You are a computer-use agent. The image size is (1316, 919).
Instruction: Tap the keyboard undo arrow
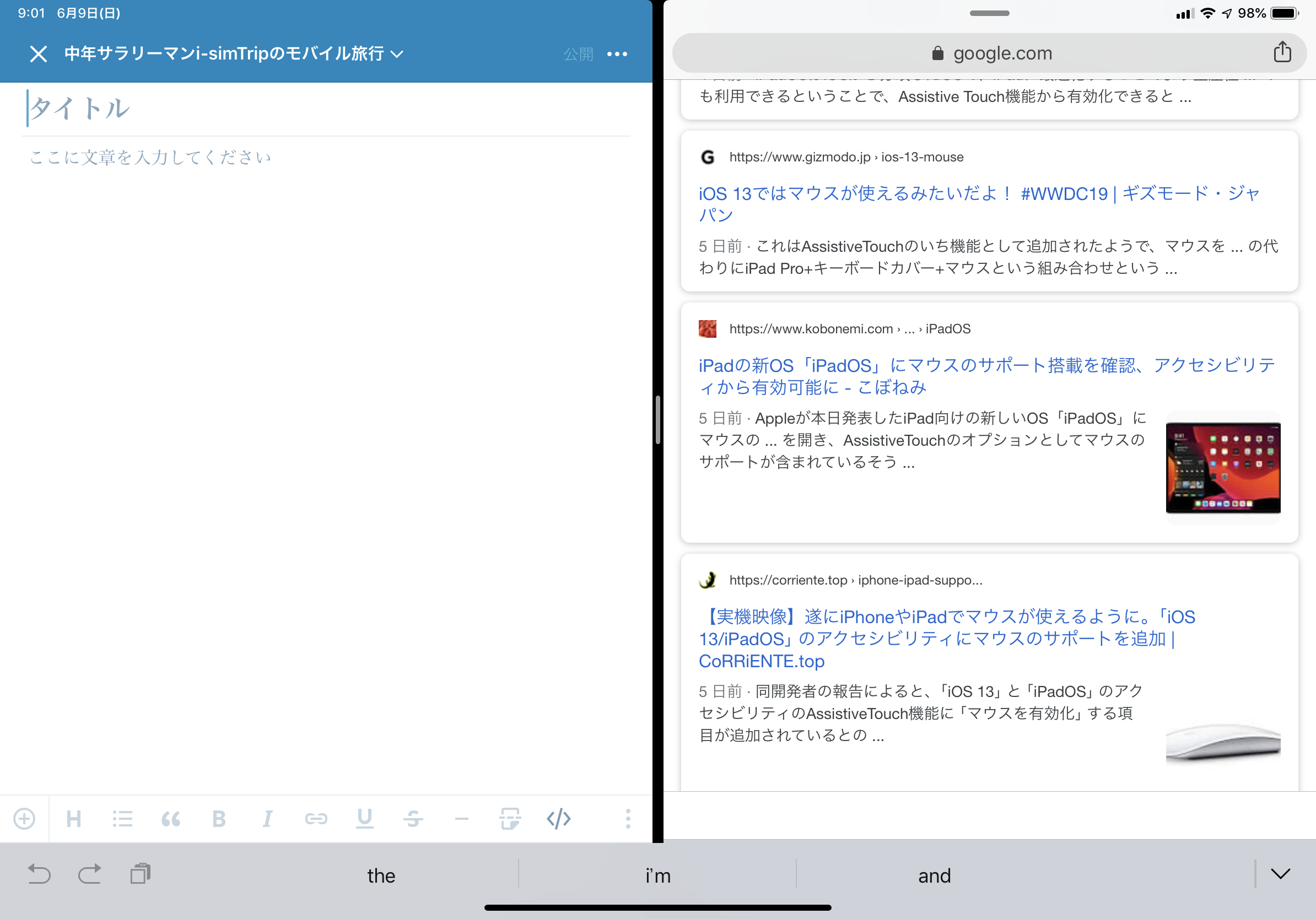point(39,874)
